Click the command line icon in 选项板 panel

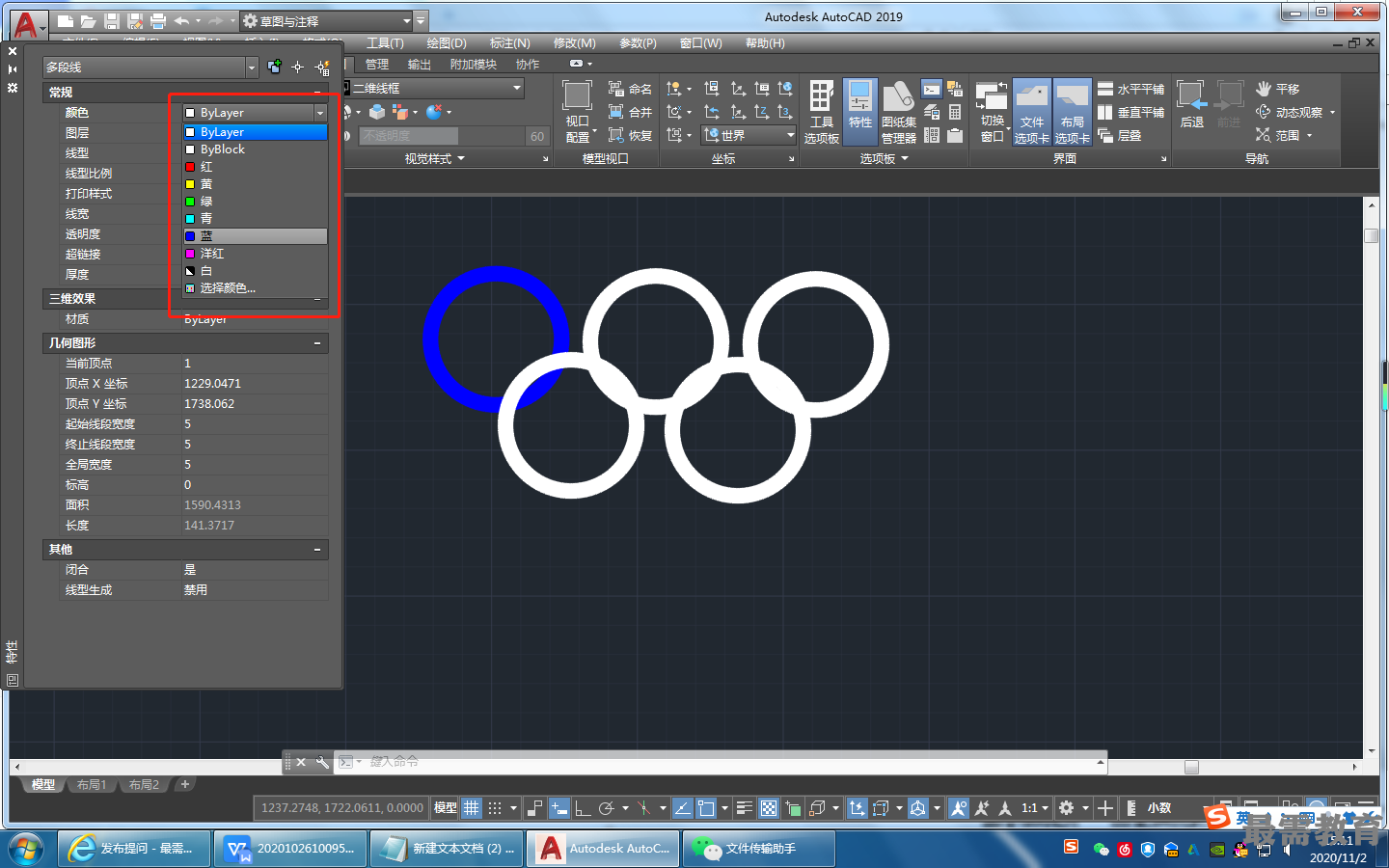click(x=932, y=90)
